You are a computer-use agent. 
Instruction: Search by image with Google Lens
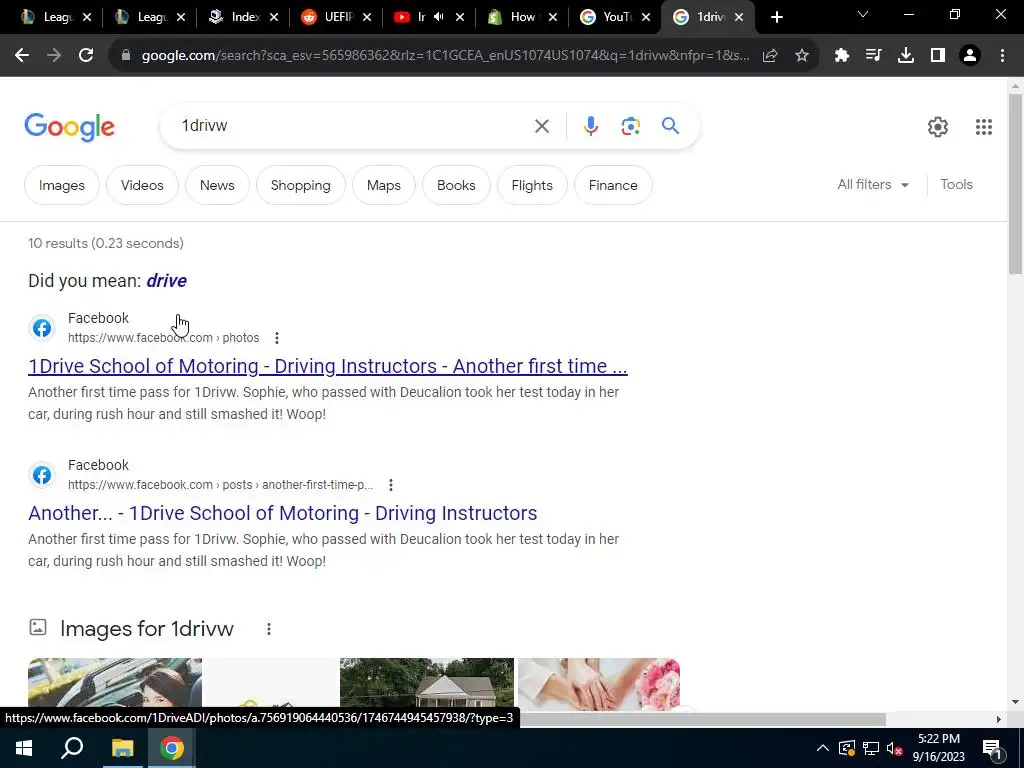[x=630, y=126]
